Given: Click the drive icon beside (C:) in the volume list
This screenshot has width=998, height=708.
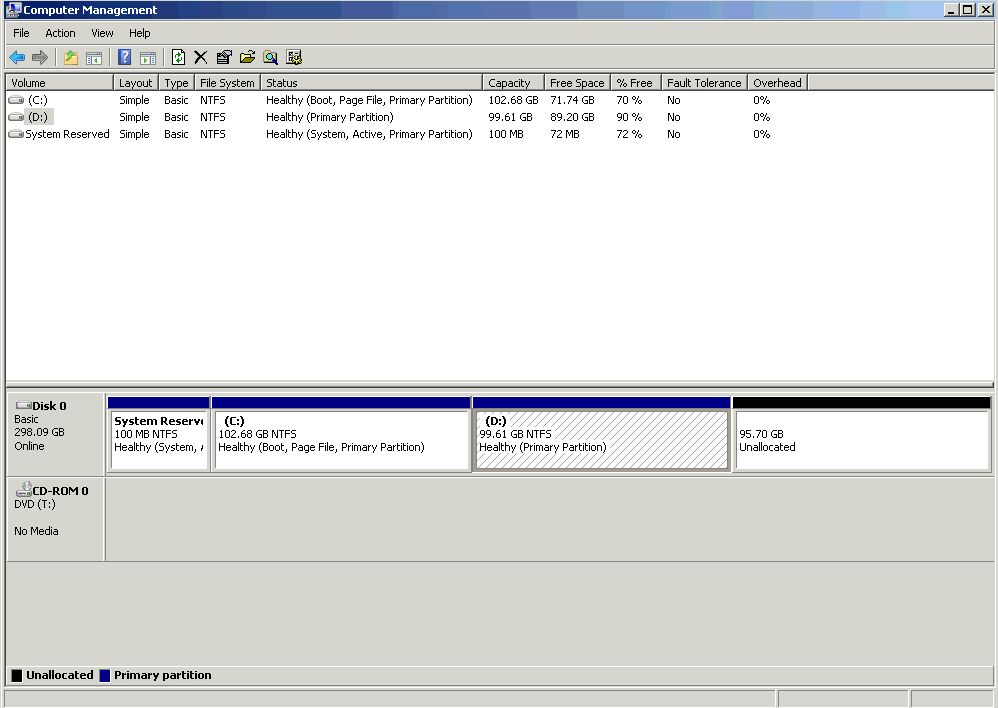Looking at the screenshot, I should pos(16,100).
